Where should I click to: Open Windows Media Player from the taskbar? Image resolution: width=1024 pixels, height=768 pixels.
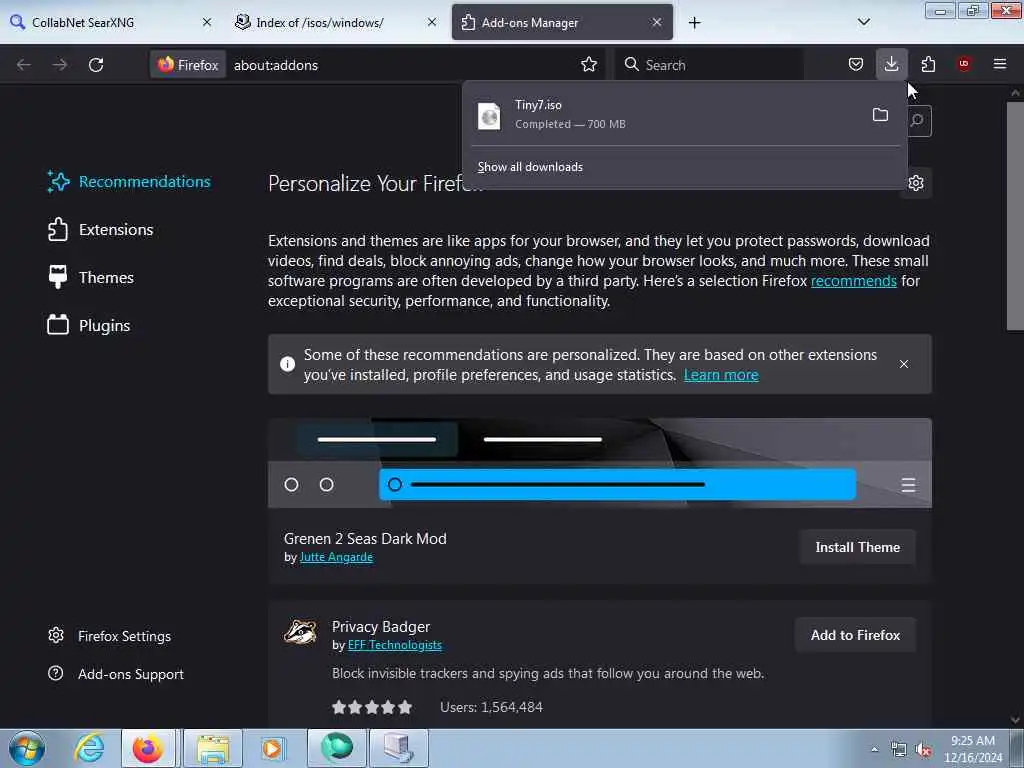click(273, 748)
